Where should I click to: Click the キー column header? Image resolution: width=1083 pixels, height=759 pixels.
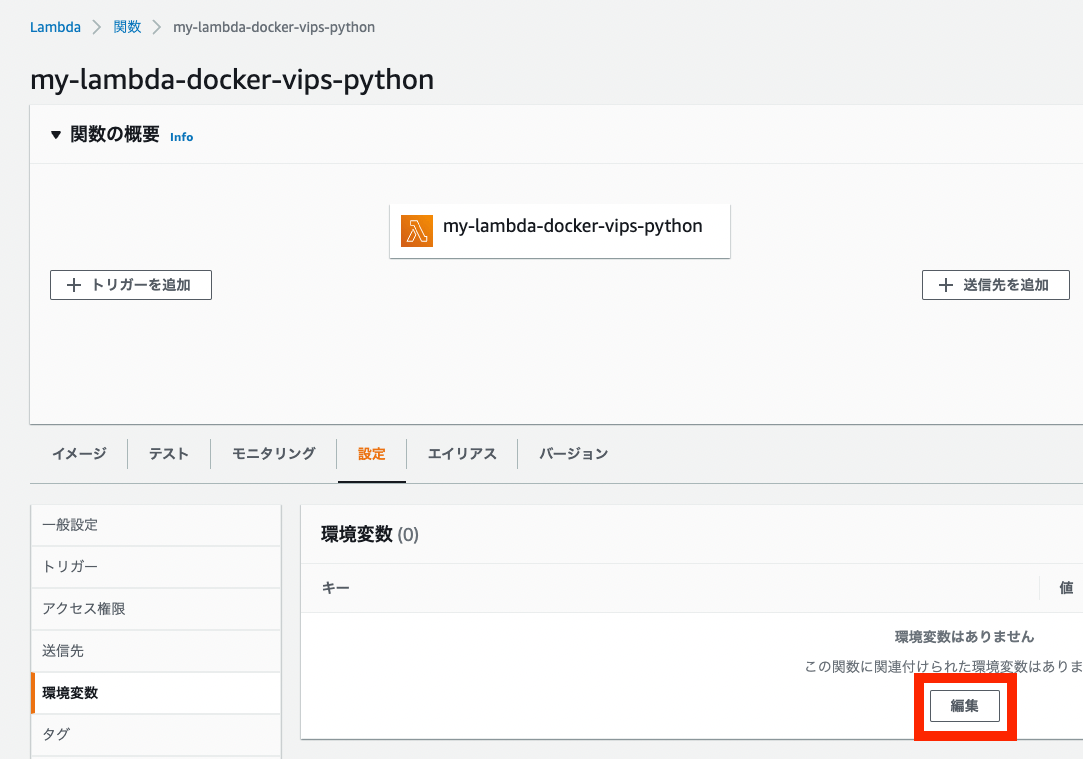click(x=336, y=588)
